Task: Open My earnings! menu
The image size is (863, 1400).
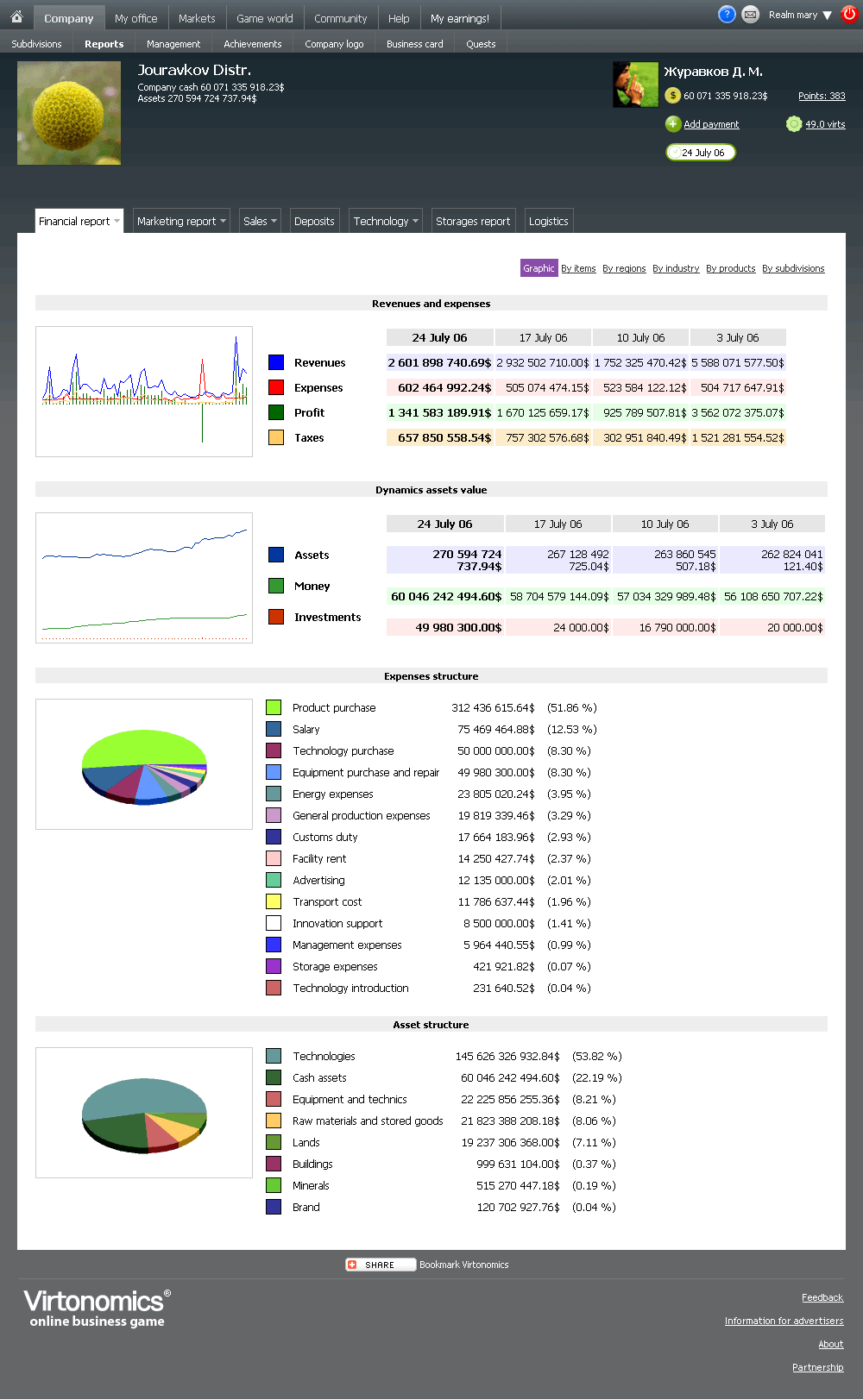Action: tap(460, 18)
